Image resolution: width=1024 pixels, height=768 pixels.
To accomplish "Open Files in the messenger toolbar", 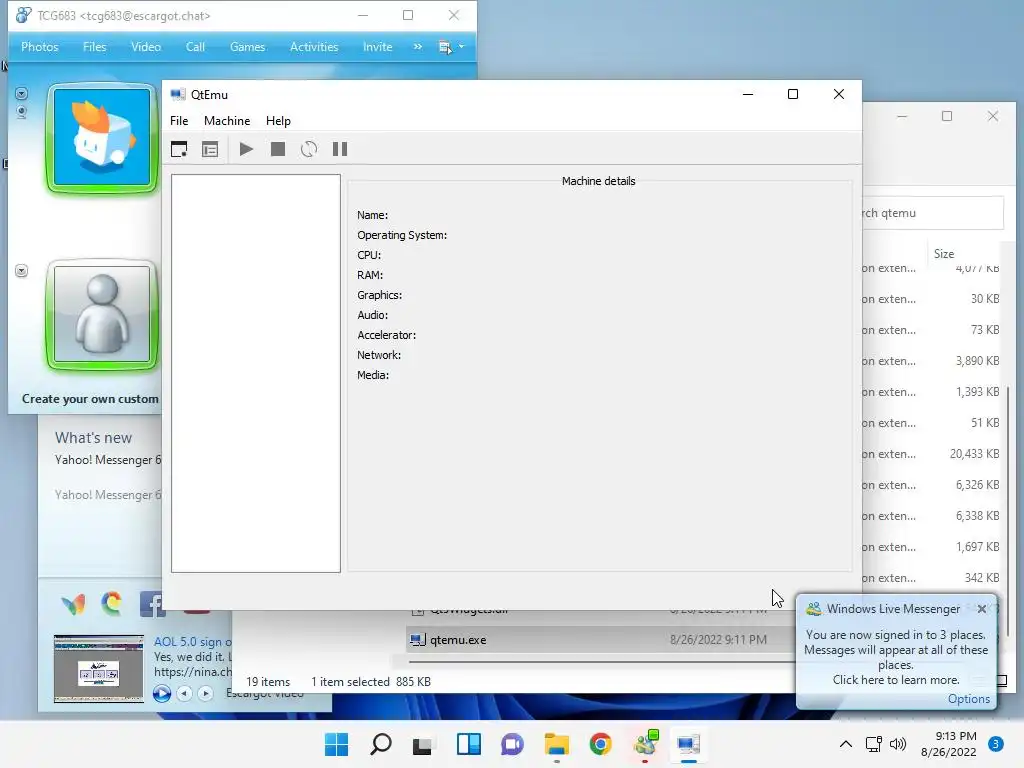I will (94, 47).
